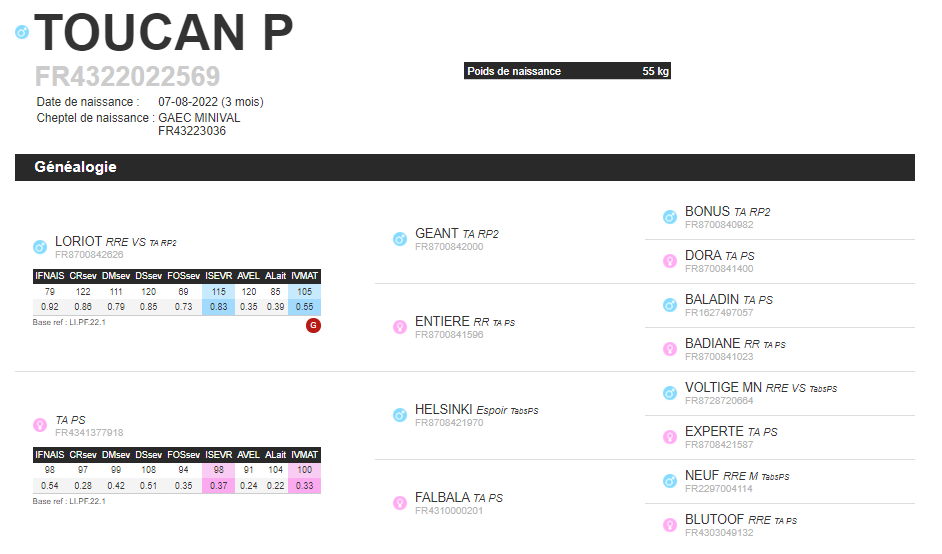This screenshot has height=554, width=942.
Task: Click the pink IVMAT value 100
Action: (x=305, y=470)
